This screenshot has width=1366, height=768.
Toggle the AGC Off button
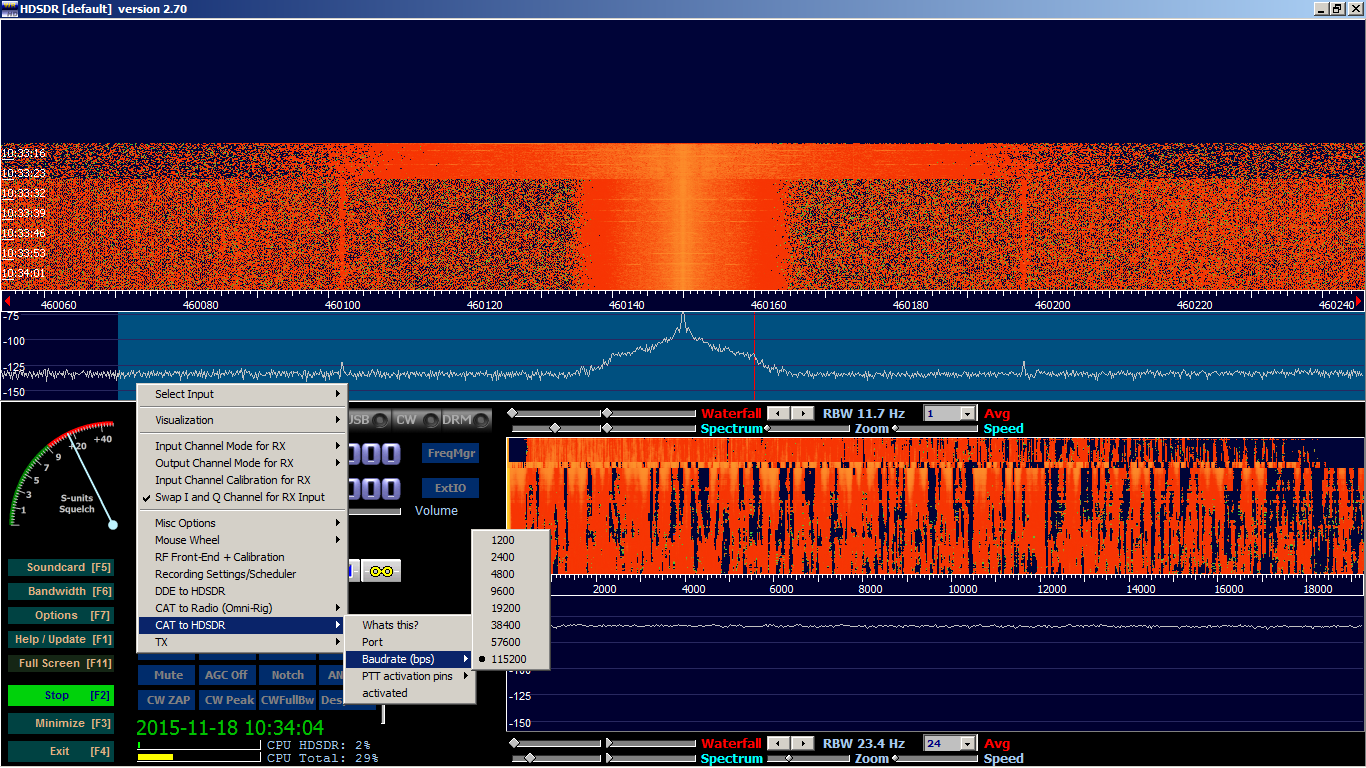point(227,675)
